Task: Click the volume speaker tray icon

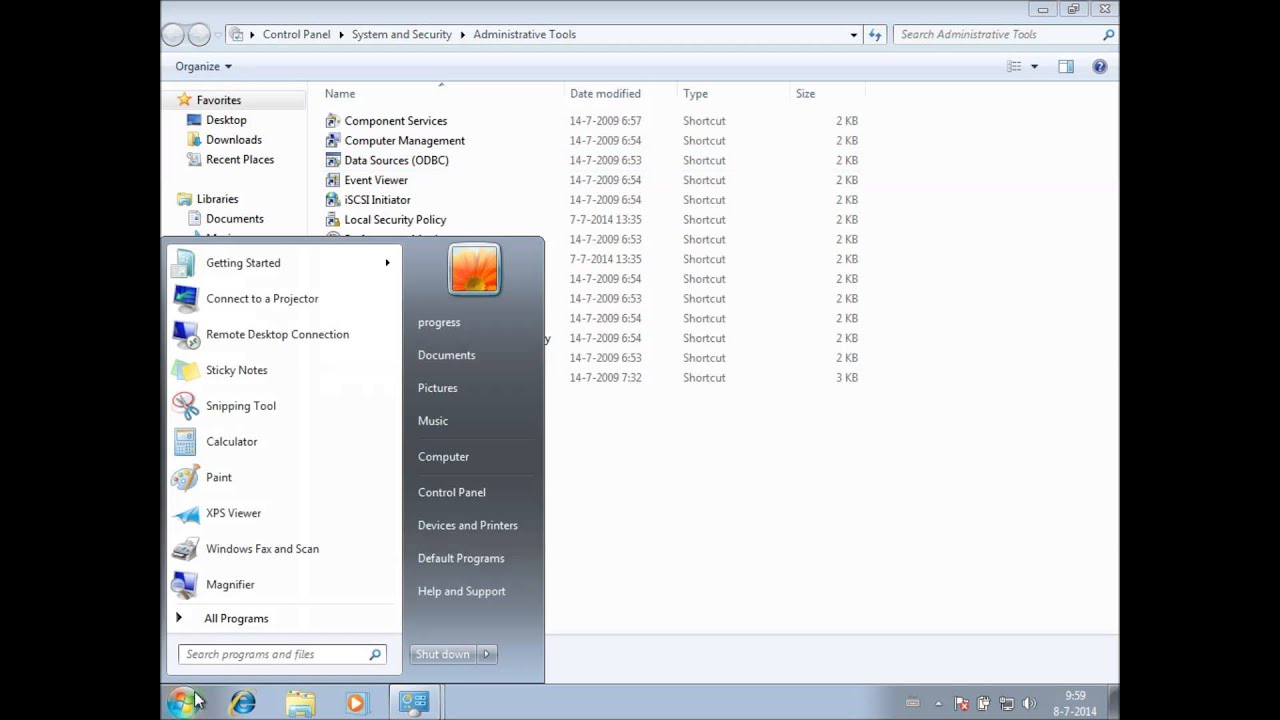Action: pos(1029,704)
